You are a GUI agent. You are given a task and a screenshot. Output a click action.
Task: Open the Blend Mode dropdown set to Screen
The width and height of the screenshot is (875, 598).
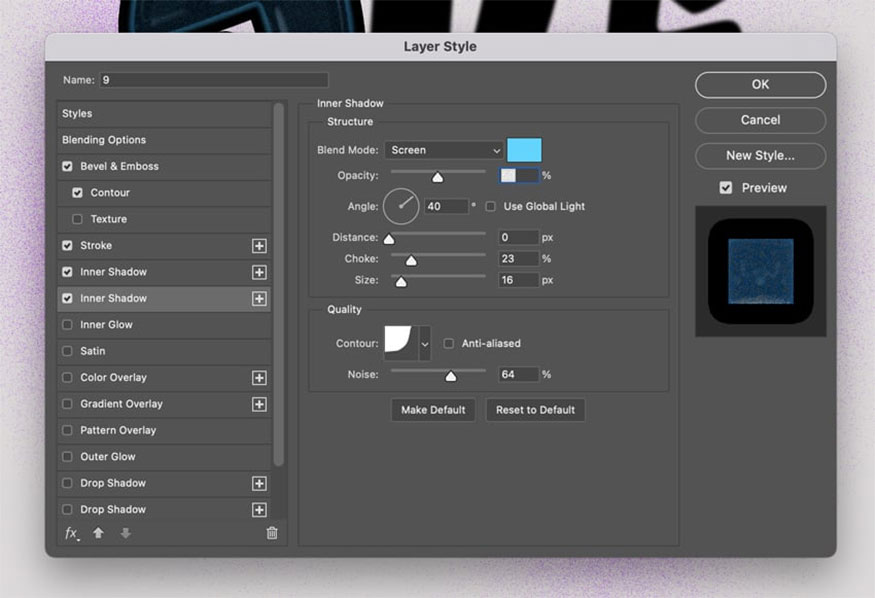coord(443,150)
